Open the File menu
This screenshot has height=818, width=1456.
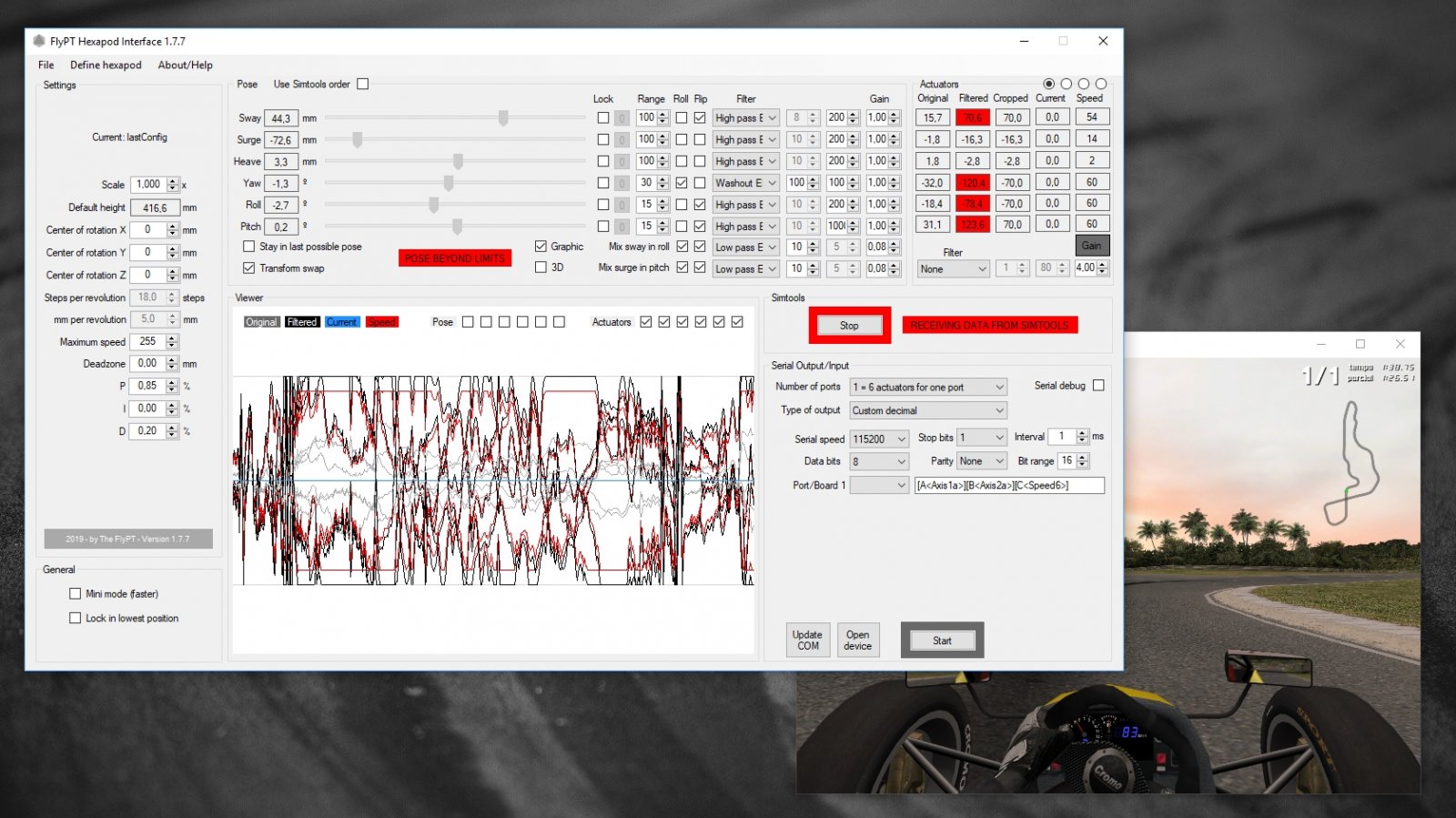[x=46, y=66]
